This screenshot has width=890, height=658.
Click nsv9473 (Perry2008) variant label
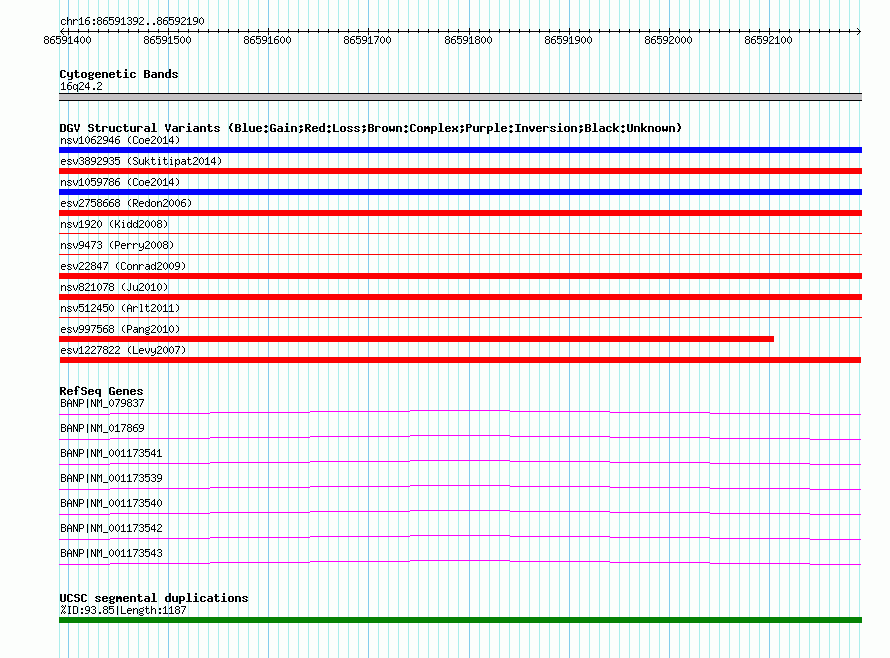[117, 245]
